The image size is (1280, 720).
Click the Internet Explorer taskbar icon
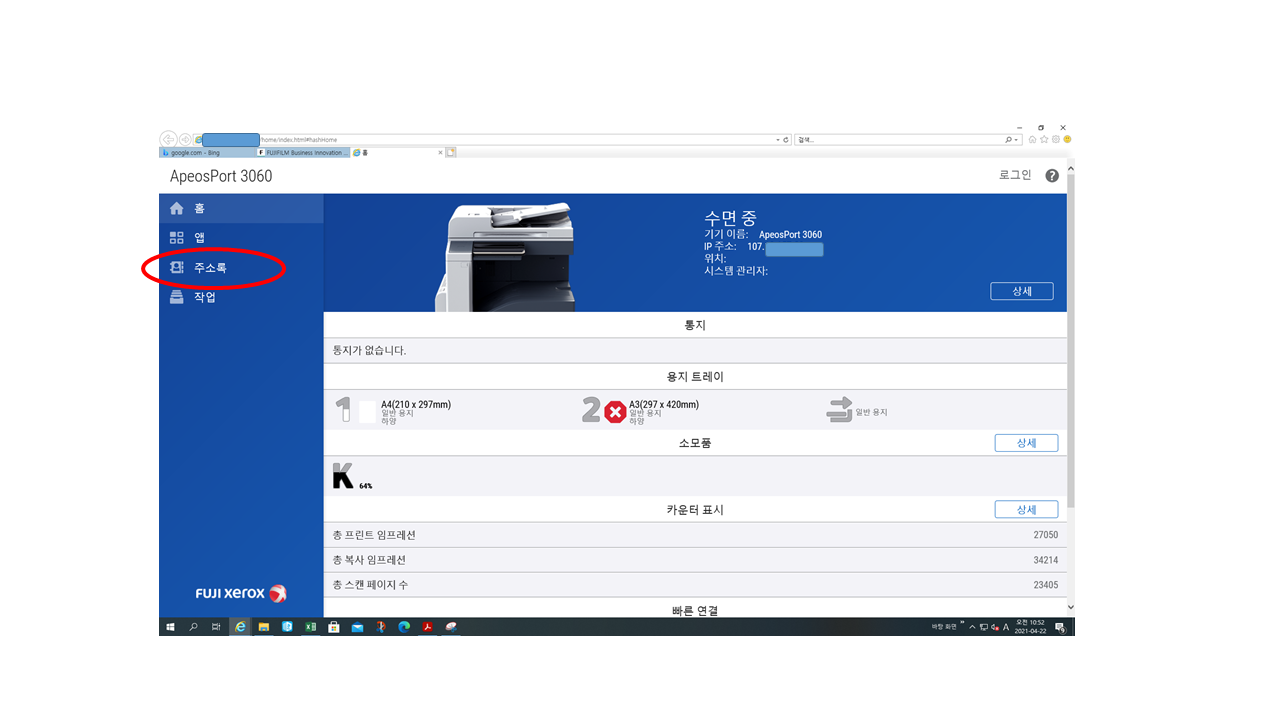point(240,627)
